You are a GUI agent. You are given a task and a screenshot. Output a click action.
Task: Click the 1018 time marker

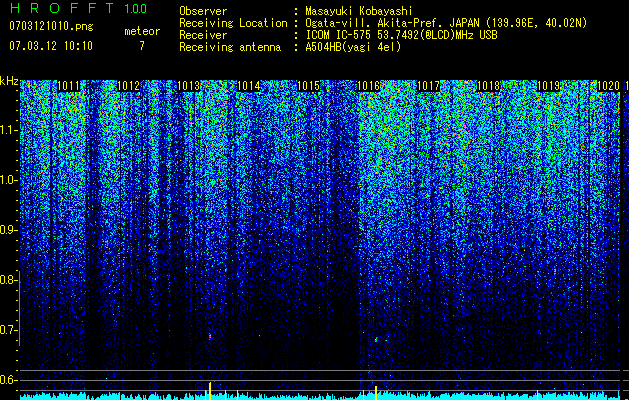point(489,86)
